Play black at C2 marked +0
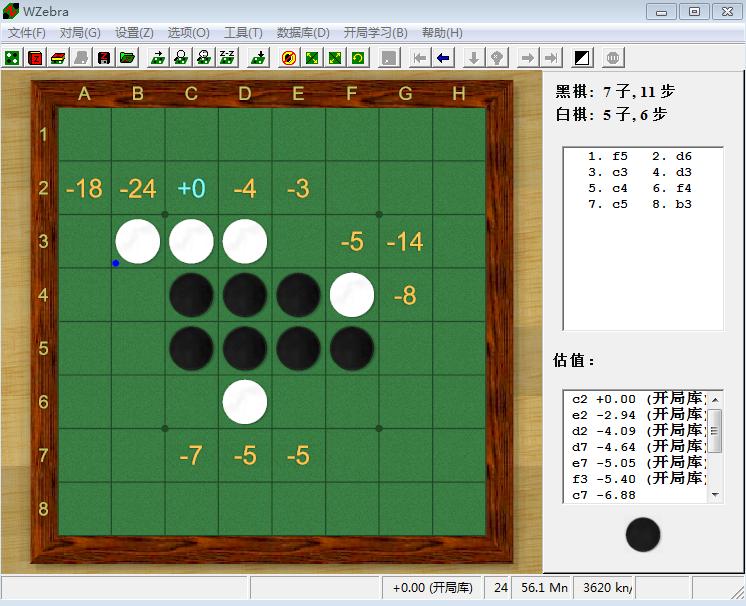746x606 pixels. point(191,188)
